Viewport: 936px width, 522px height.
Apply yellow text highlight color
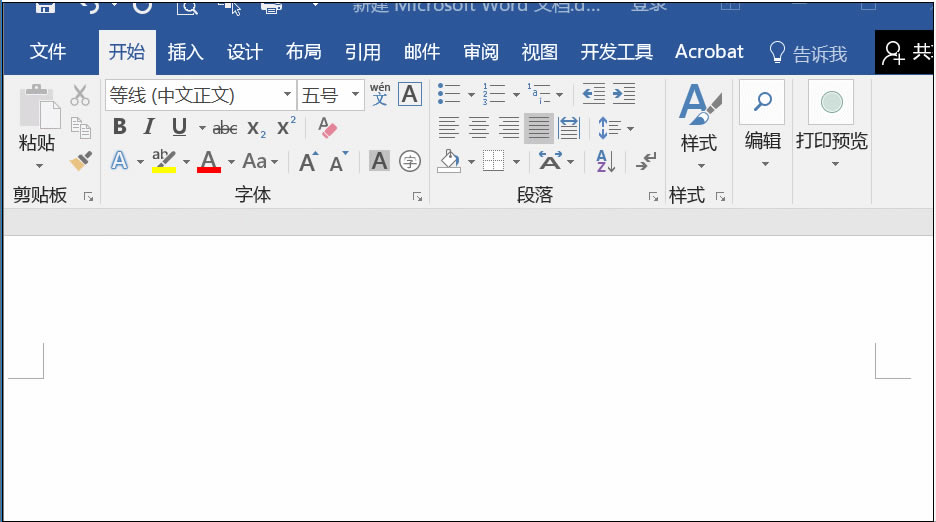pyautogui.click(x=164, y=161)
